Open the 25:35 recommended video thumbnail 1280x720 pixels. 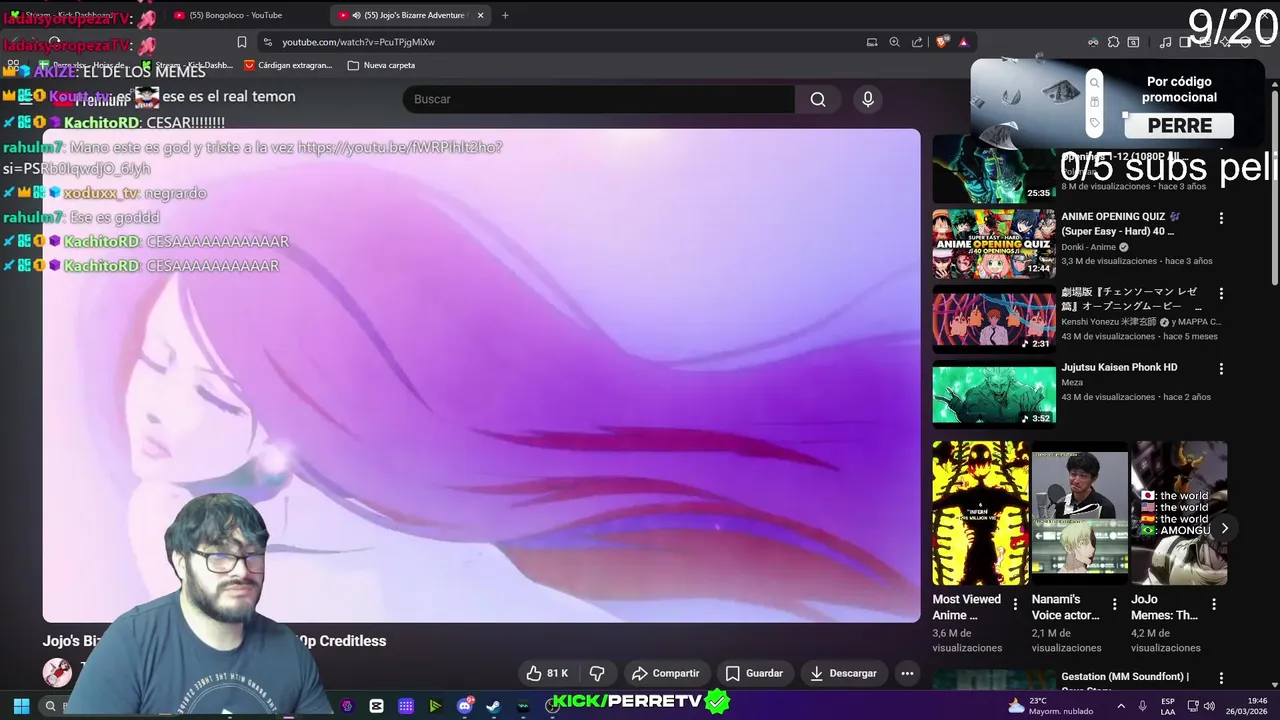[994, 169]
